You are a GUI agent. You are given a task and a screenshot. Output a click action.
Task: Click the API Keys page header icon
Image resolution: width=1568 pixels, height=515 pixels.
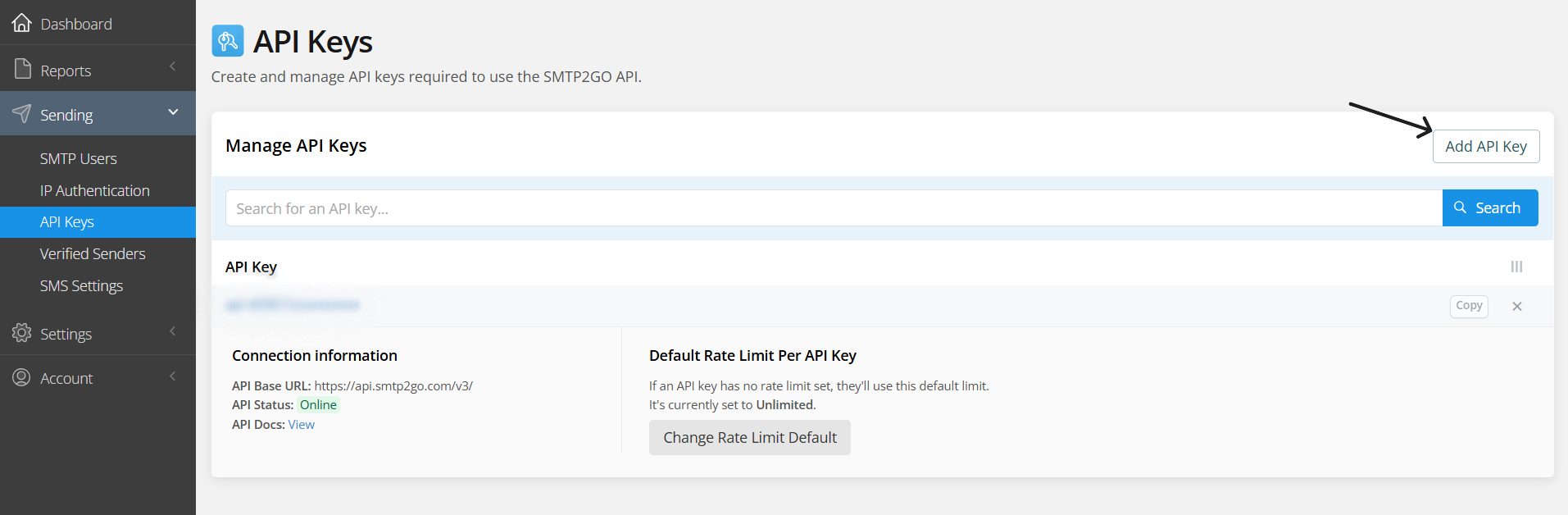coord(228,40)
